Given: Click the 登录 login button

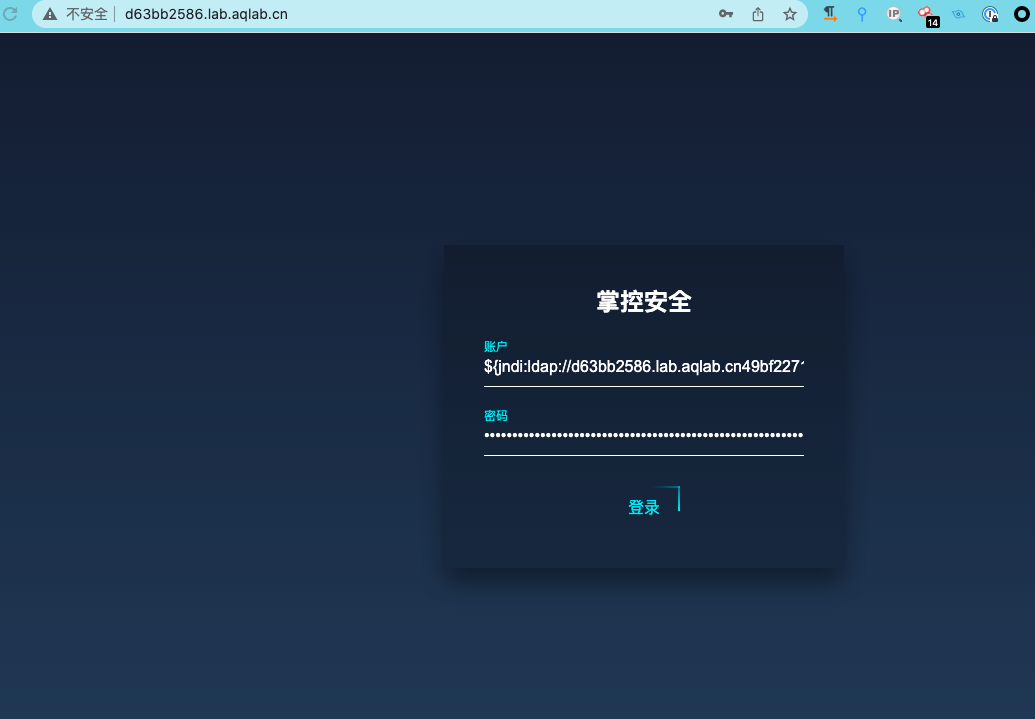Looking at the screenshot, I should 644,507.
